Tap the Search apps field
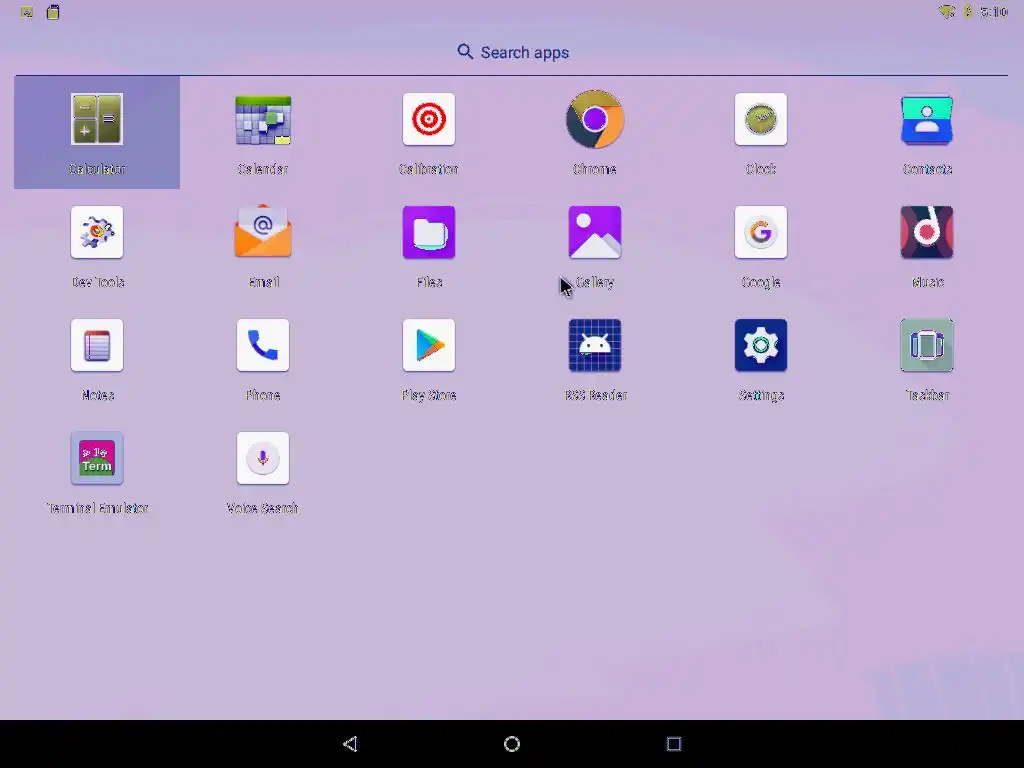Viewport: 1024px width, 768px height. [x=512, y=52]
